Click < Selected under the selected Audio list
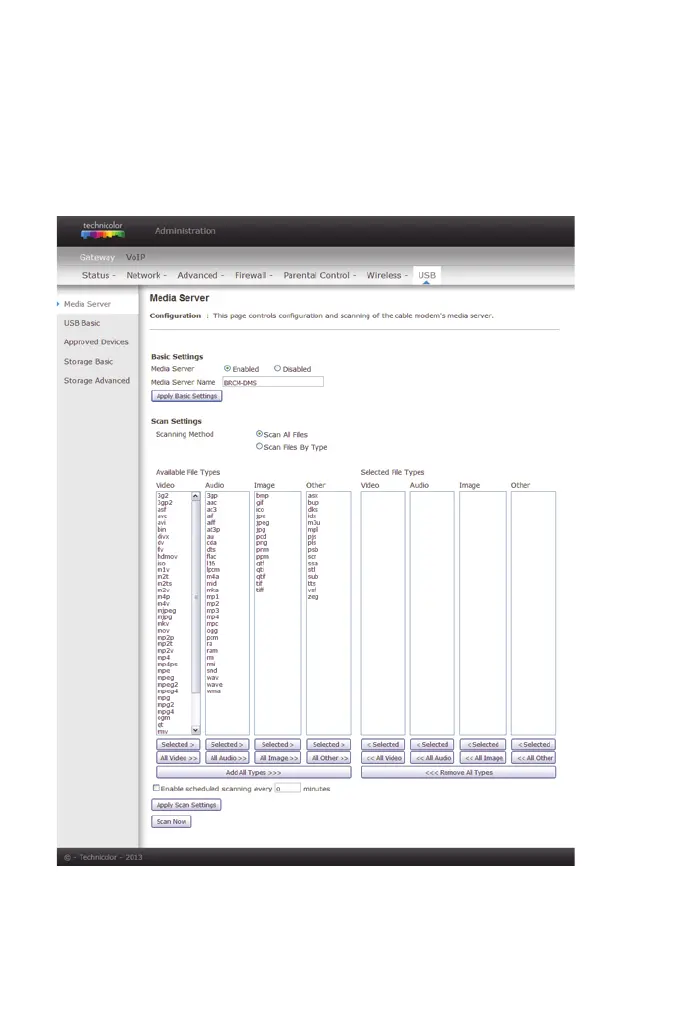This screenshot has width=686, height=1026. pyautogui.click(x=432, y=745)
